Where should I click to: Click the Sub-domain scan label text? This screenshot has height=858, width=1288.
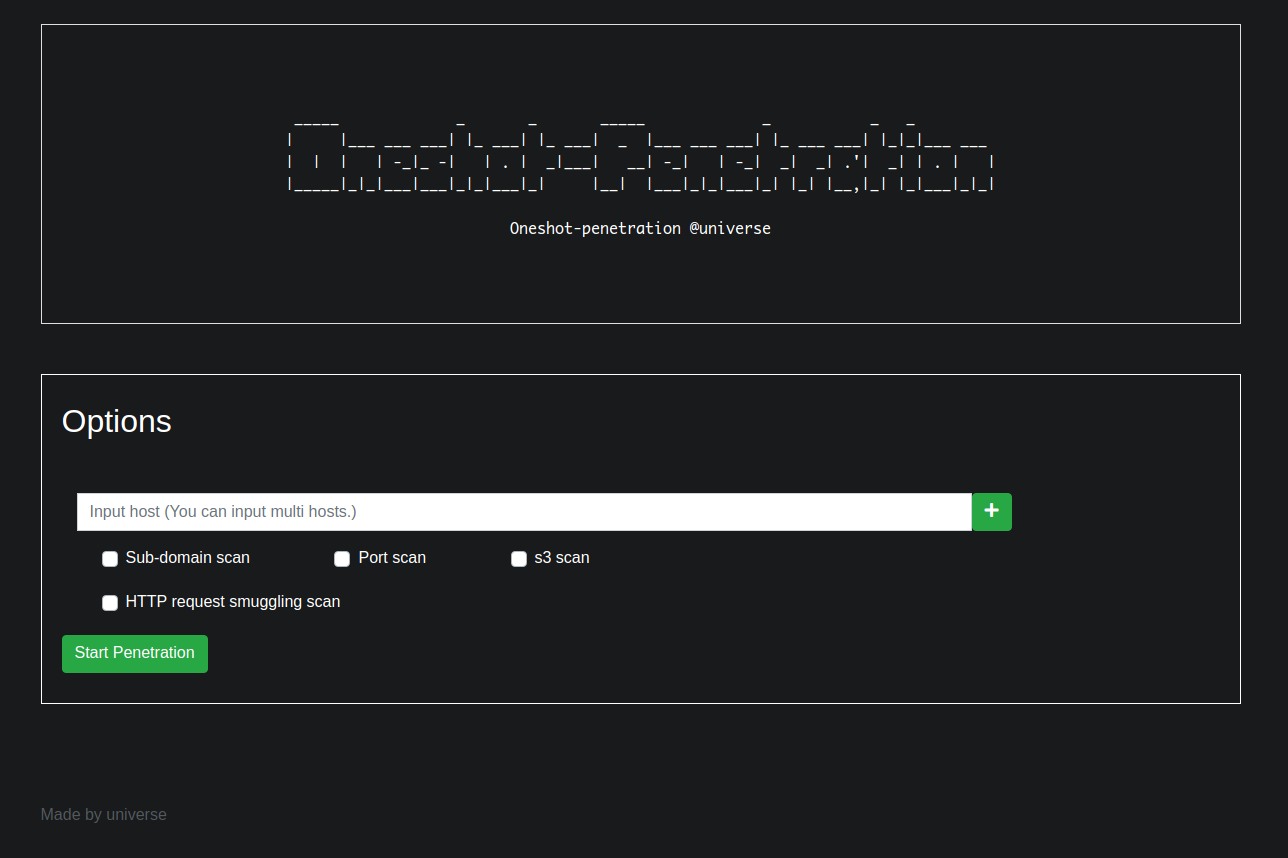click(x=187, y=557)
